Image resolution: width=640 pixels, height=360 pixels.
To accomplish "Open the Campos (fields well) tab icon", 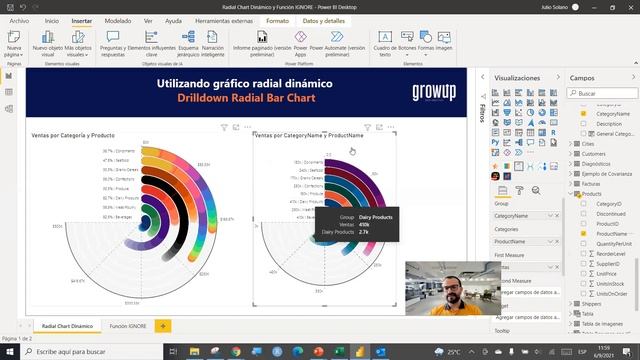I will coord(502,190).
